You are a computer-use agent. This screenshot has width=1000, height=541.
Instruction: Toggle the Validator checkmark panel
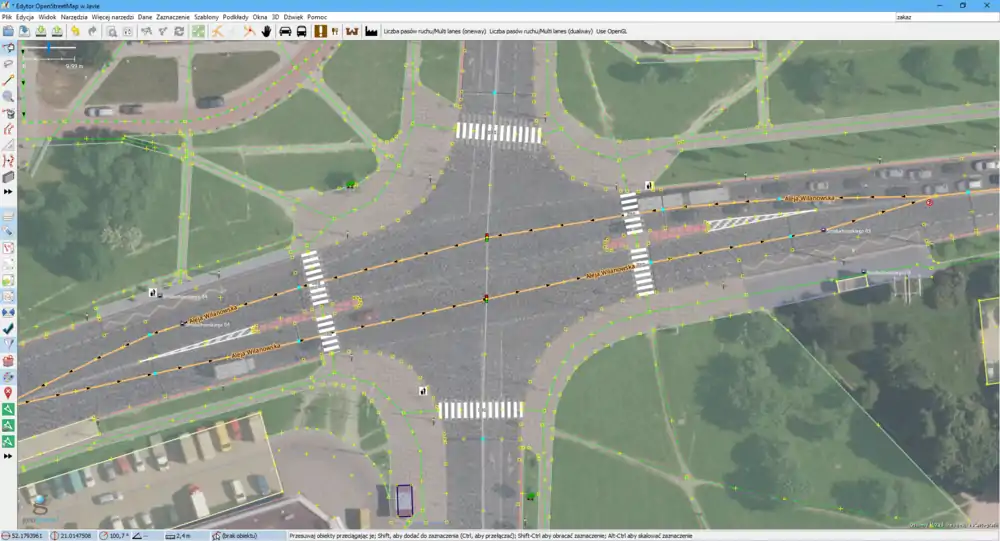(8, 328)
